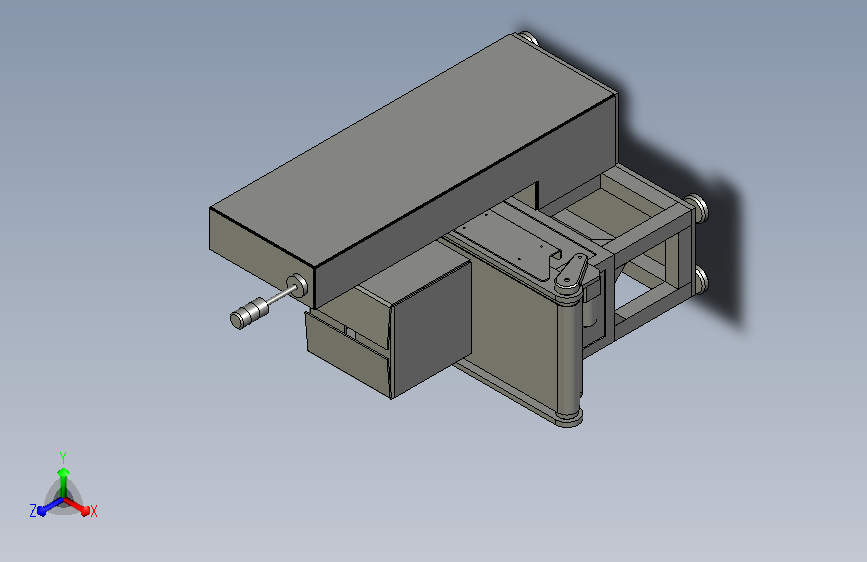The image size is (867, 562).
Task: Click the Y label of the orientation triad
Action: (x=63, y=458)
